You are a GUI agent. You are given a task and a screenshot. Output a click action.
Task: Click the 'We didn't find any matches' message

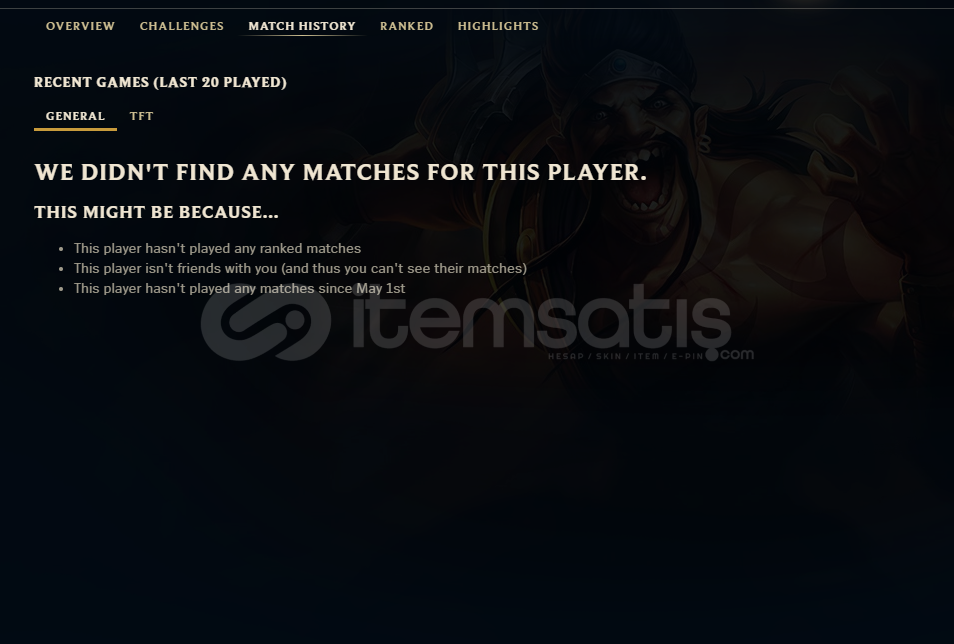[x=340, y=172]
